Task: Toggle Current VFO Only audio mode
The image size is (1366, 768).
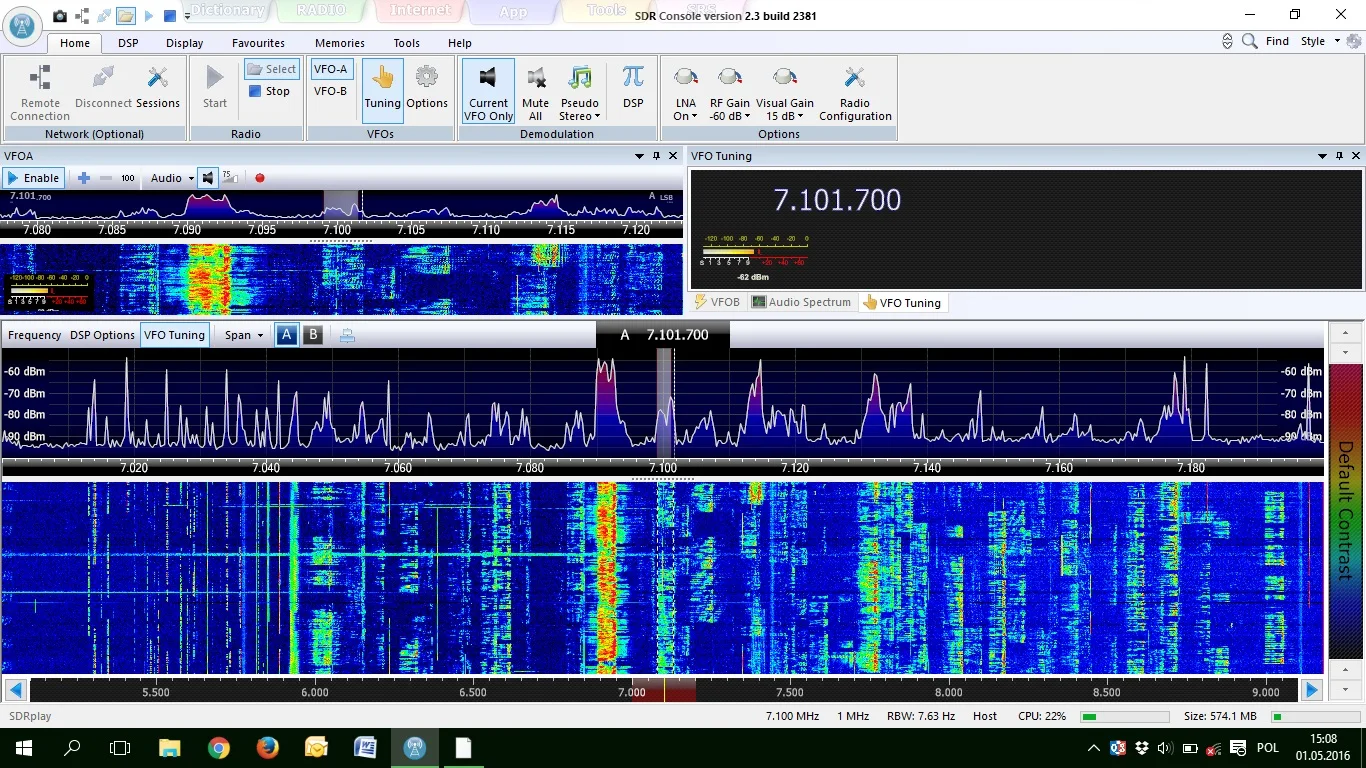Action: point(488,79)
